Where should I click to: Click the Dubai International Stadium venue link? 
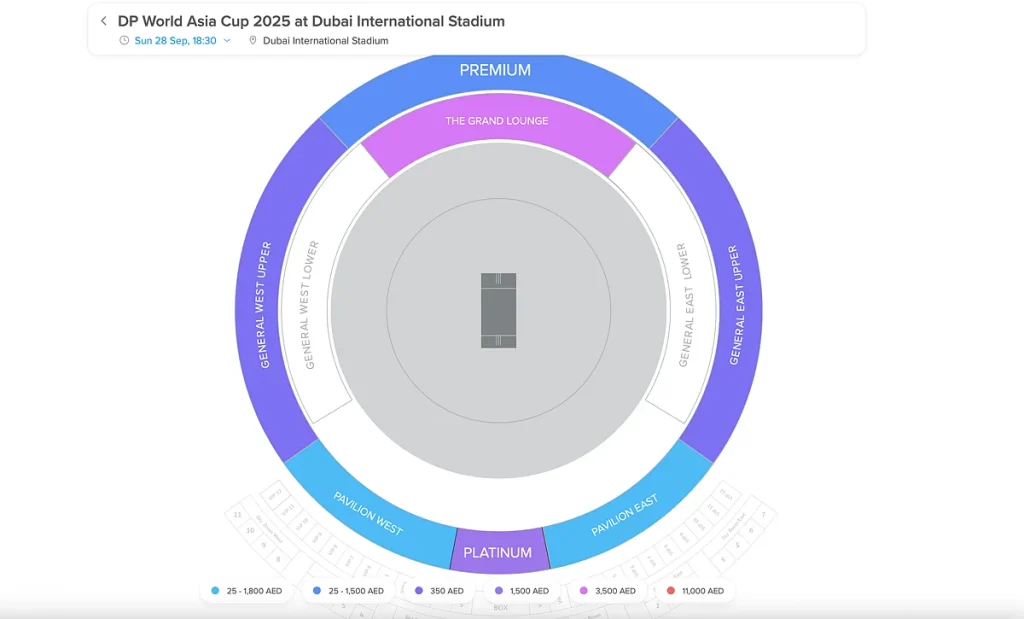point(325,41)
